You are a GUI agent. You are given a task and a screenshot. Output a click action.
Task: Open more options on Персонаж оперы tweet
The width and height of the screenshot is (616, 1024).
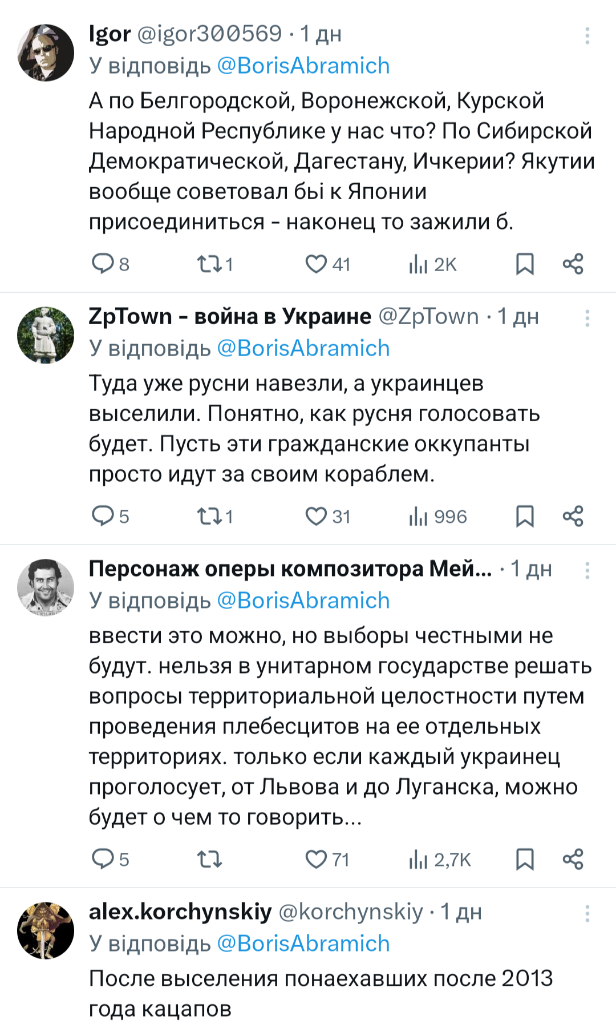point(586,570)
